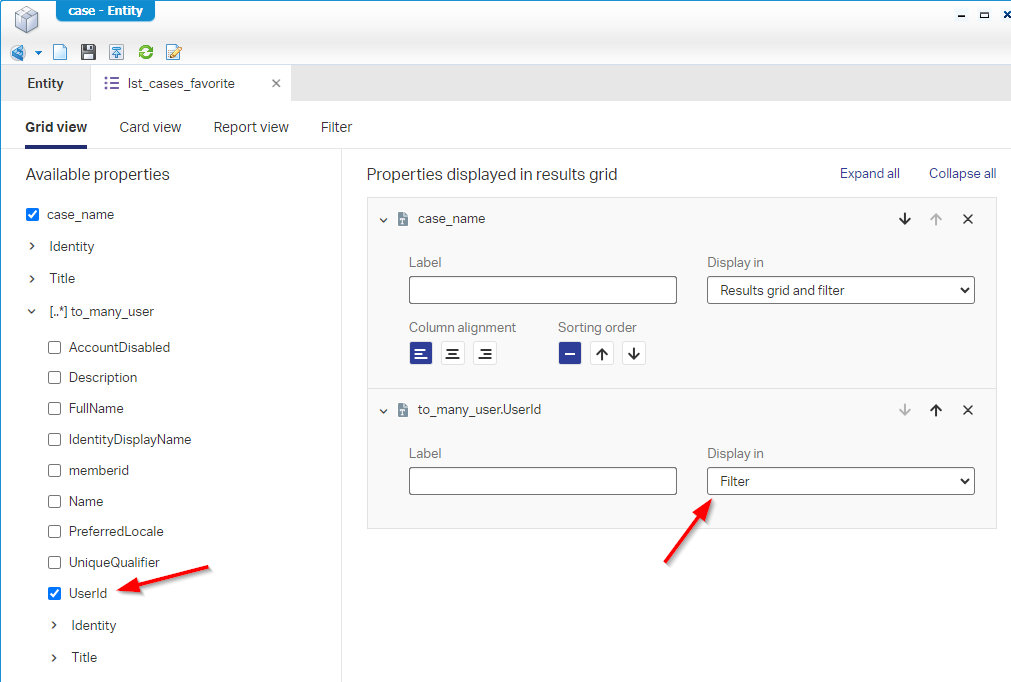The width and height of the screenshot is (1011, 682).
Task: Click the green Refresh toolbar icon
Action: point(146,53)
